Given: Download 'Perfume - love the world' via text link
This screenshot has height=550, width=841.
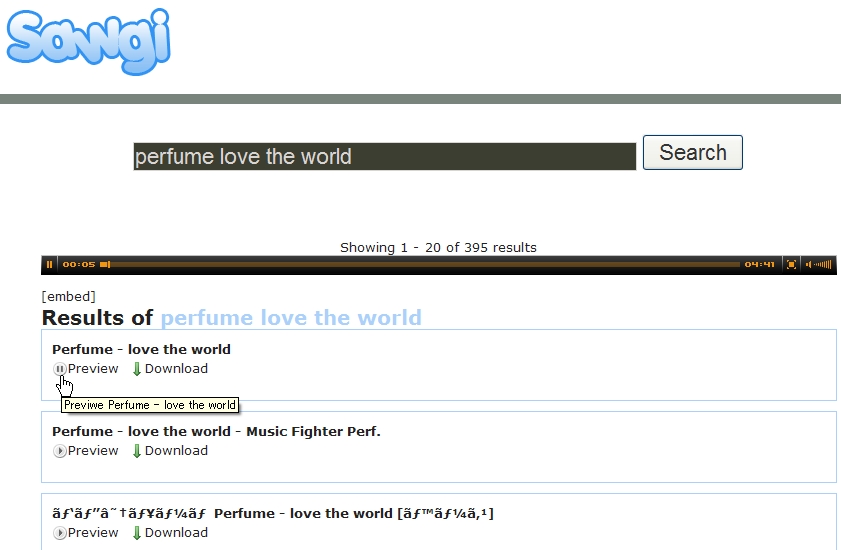Looking at the screenshot, I should [x=176, y=369].
